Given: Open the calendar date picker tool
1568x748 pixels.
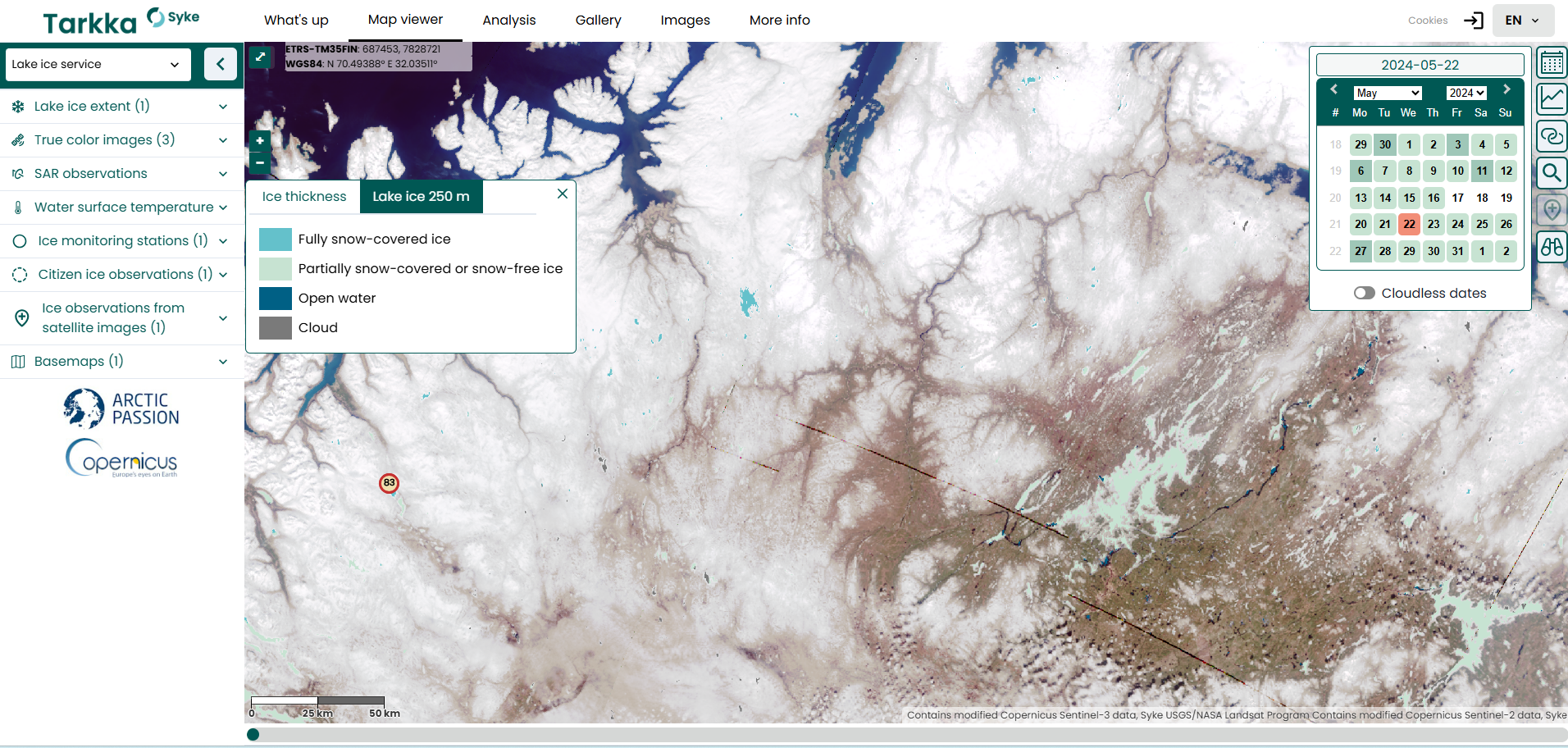Looking at the screenshot, I should 1552,63.
